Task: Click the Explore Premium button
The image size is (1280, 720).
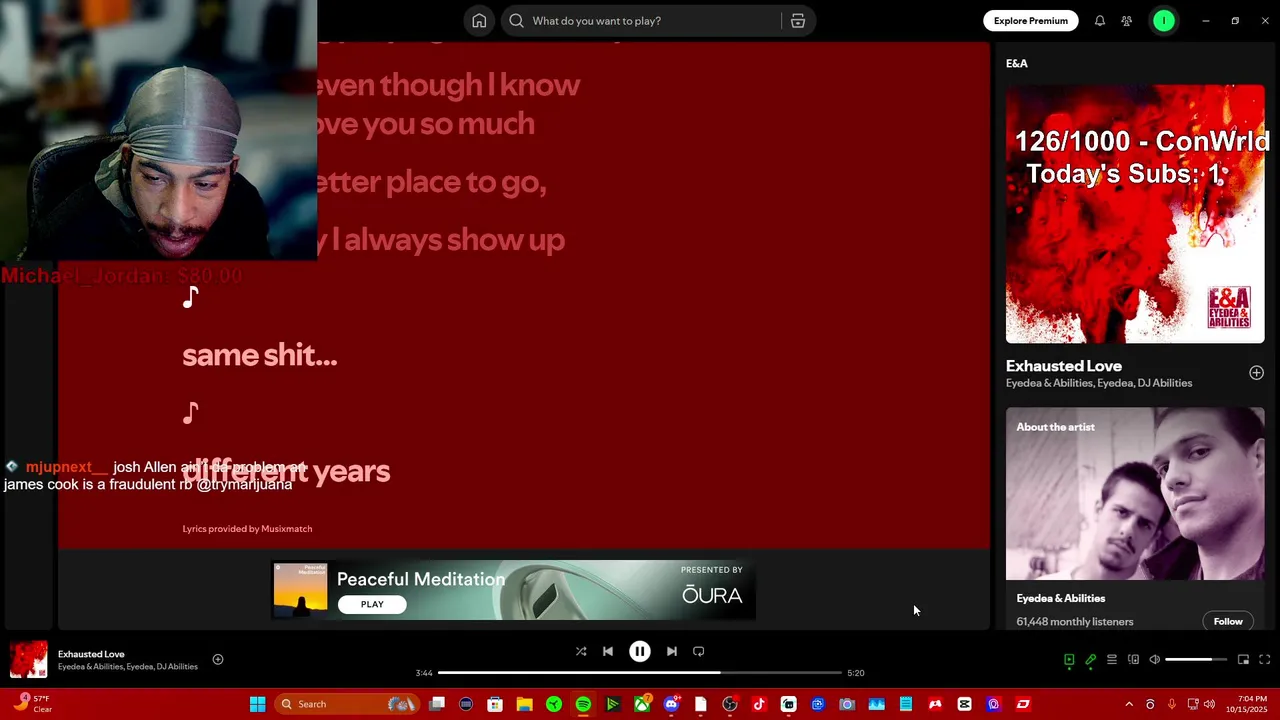Action: coord(1030,21)
